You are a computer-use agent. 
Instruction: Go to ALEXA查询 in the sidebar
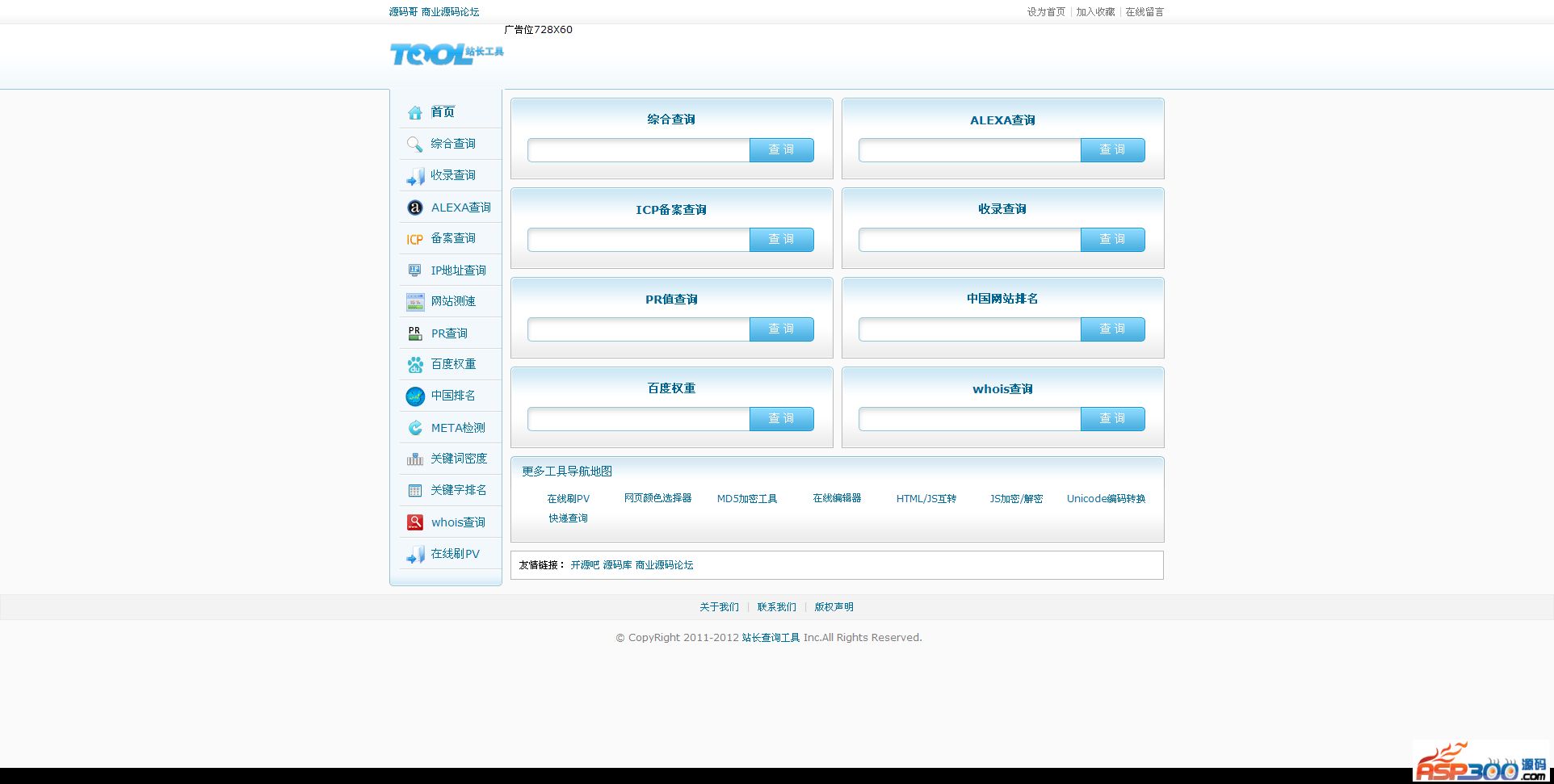[461, 208]
